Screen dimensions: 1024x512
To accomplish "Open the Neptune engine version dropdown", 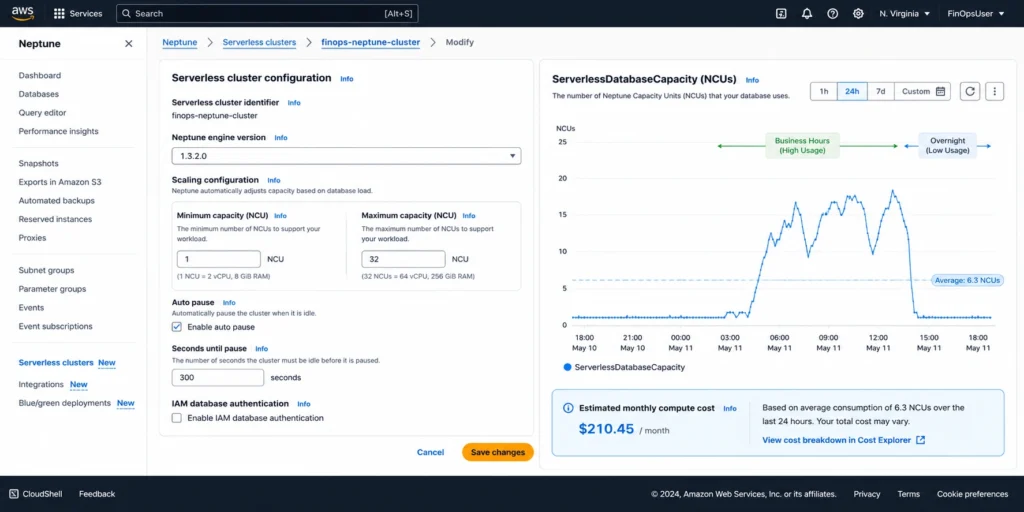I will 346,156.
